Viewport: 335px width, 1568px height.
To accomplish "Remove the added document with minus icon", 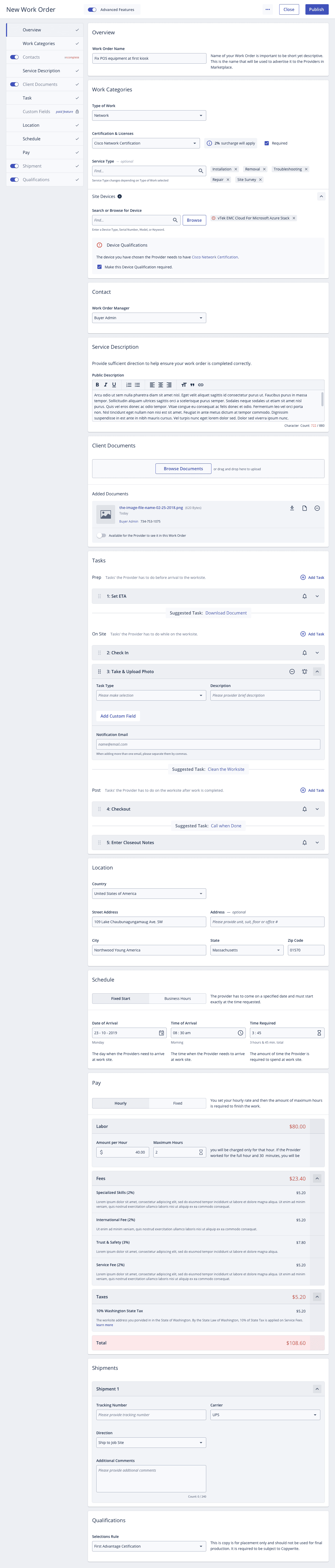I will point(317,508).
